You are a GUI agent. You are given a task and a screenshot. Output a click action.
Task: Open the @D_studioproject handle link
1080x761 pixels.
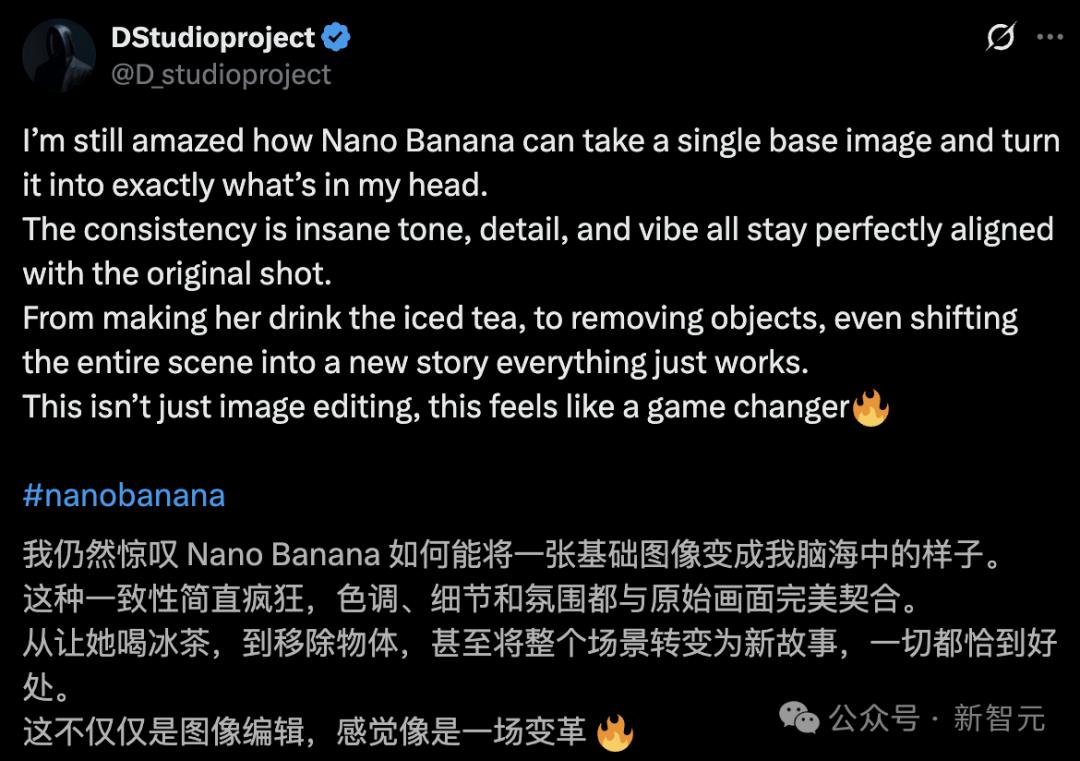(220, 74)
